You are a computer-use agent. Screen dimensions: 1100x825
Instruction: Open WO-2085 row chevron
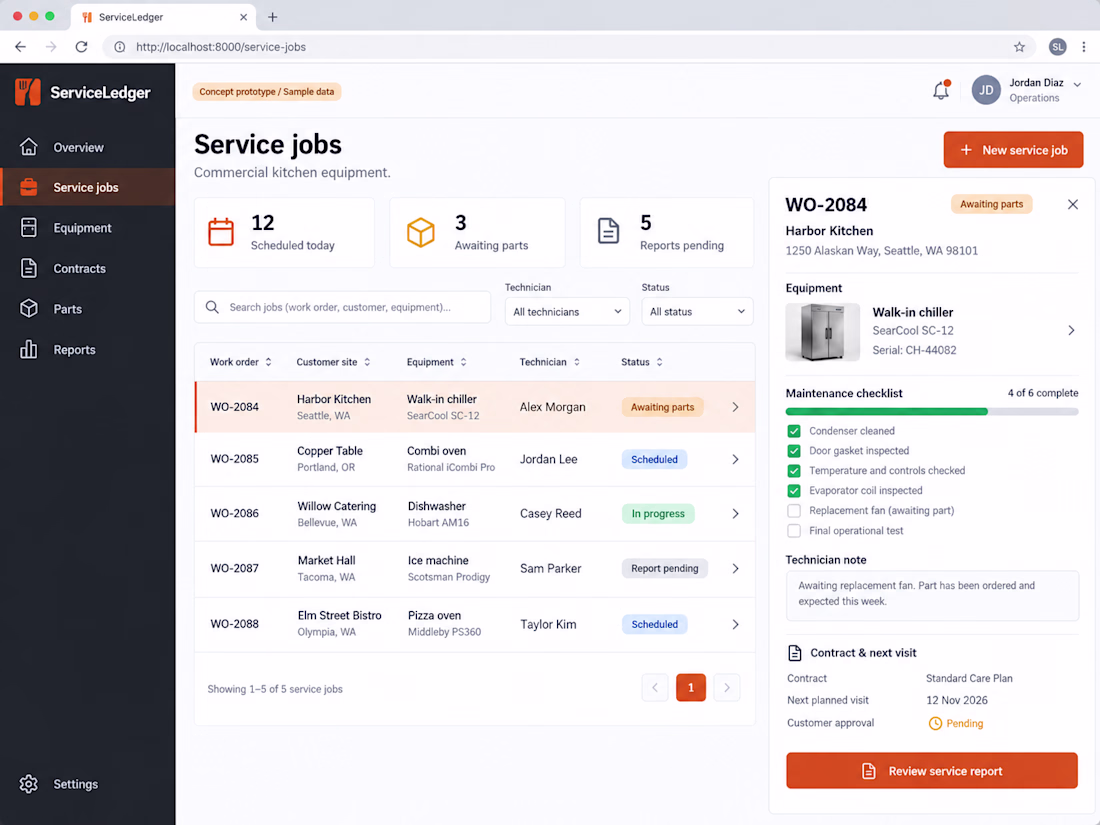735,460
